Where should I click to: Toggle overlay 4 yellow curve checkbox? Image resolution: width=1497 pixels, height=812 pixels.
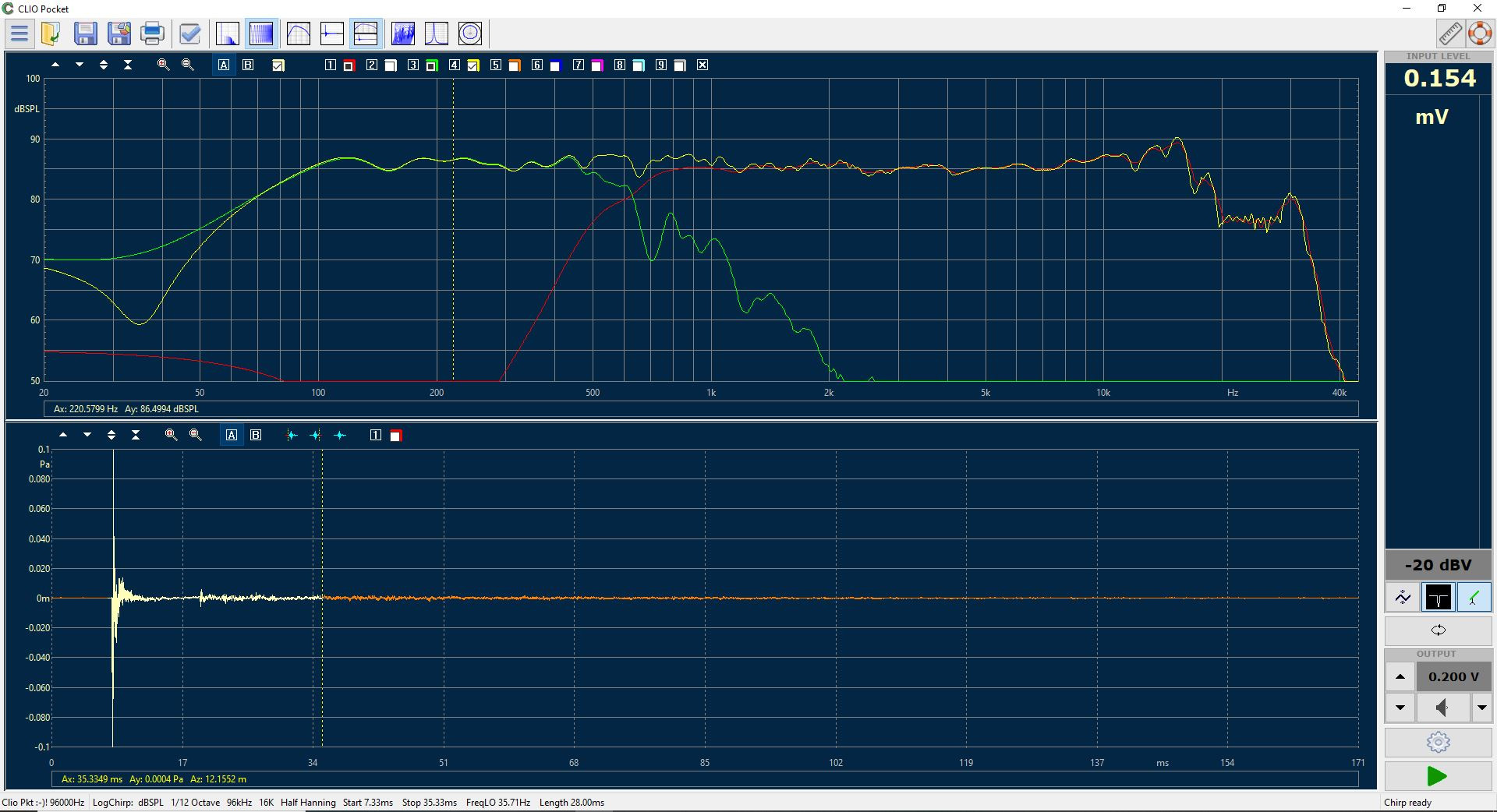pyautogui.click(x=473, y=65)
